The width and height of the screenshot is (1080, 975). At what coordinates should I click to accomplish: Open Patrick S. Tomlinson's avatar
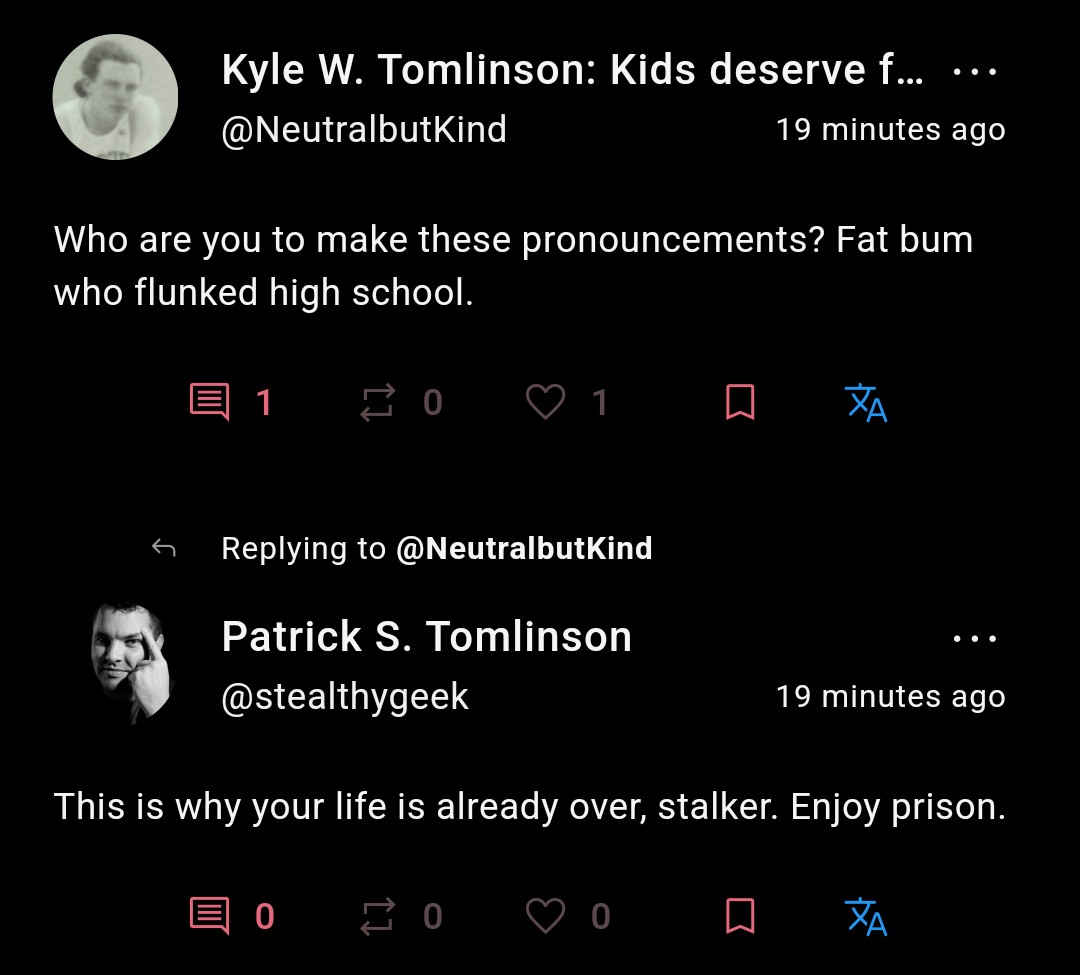coord(131,663)
